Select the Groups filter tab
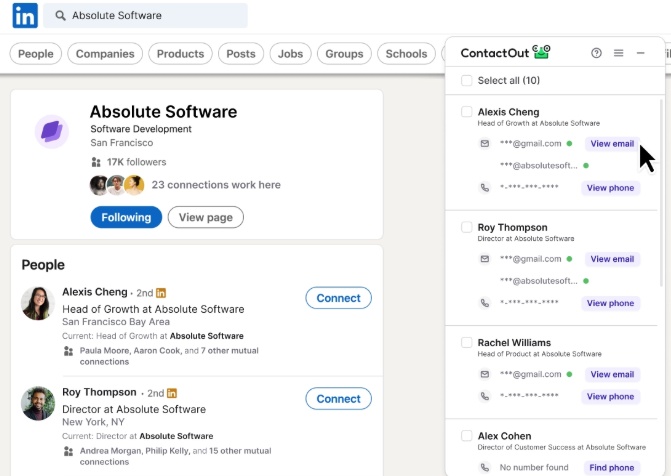The width and height of the screenshot is (671, 476). pyautogui.click(x=344, y=54)
